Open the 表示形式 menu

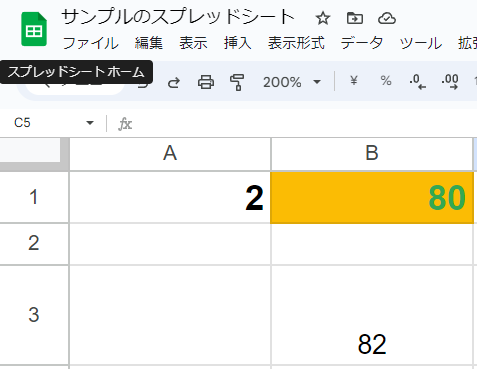click(296, 43)
